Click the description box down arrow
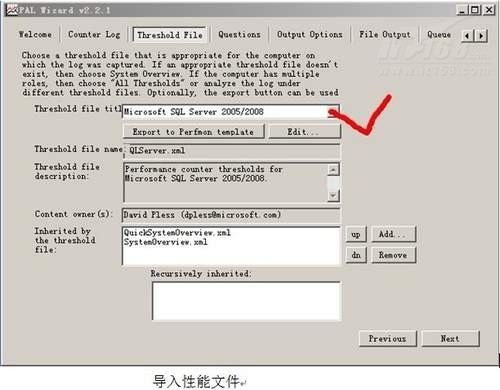The image size is (500, 390). click(x=333, y=195)
